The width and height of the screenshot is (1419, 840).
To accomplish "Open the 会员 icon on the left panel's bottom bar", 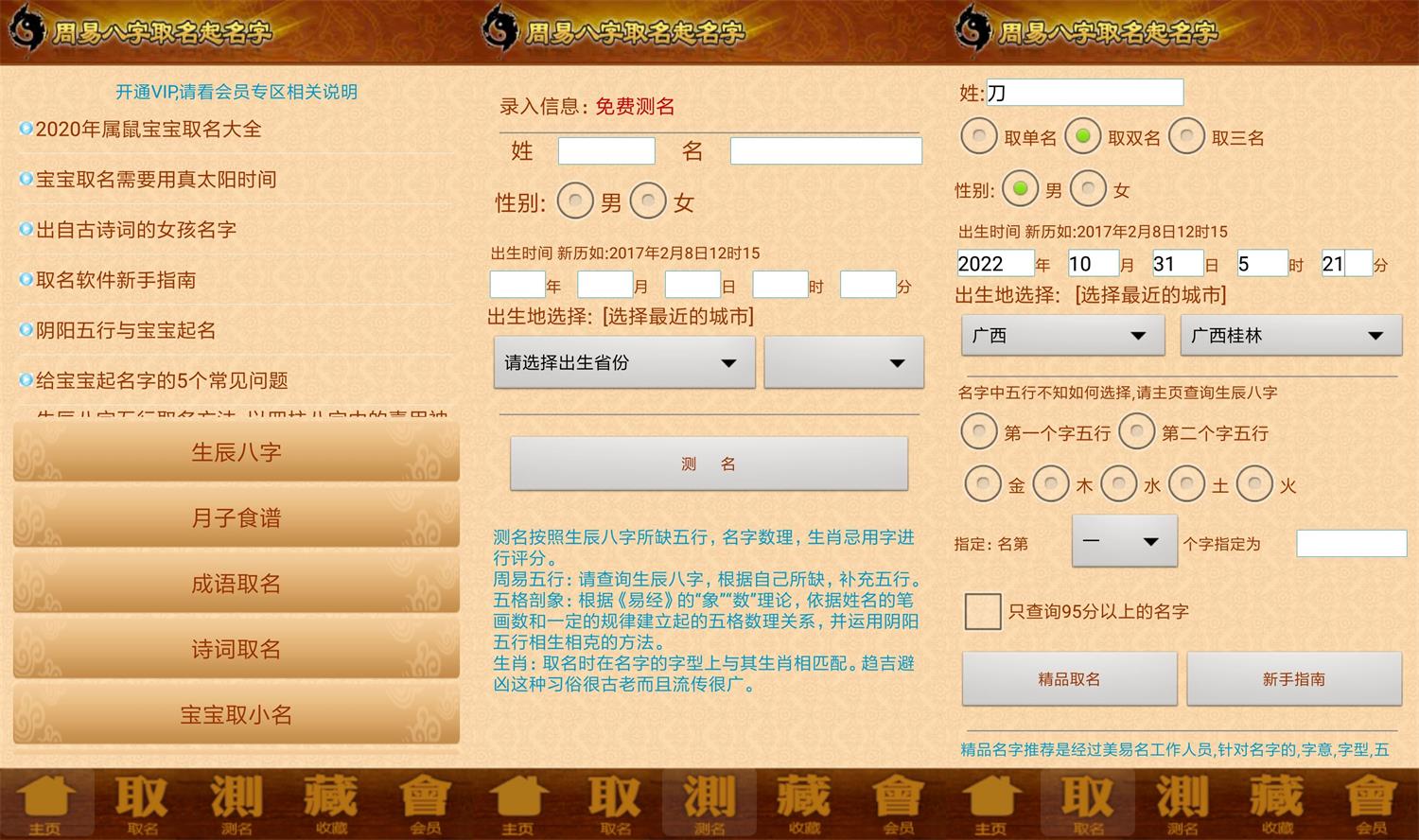I will [x=426, y=802].
